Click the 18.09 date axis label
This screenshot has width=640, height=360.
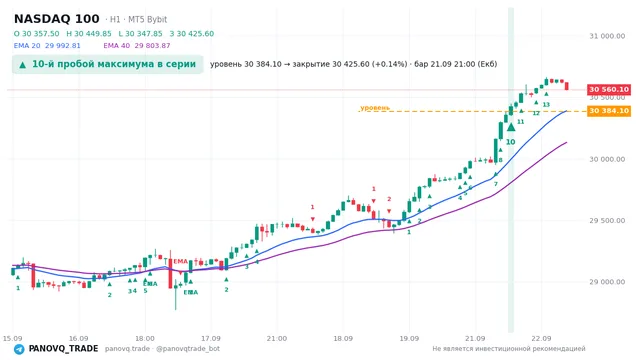click(x=343, y=338)
